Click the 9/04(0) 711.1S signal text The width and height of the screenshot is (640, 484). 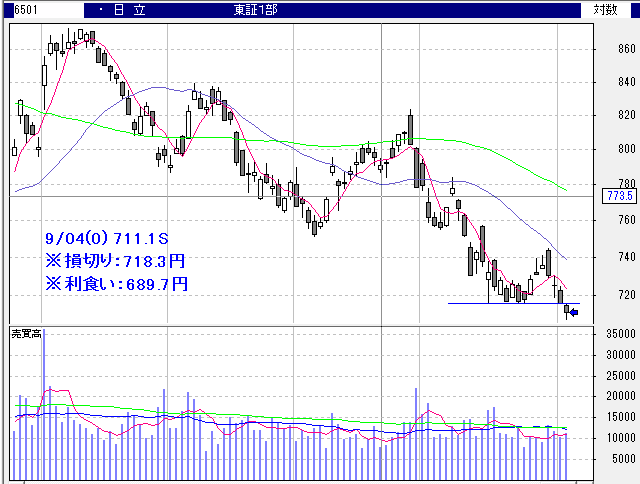point(104,240)
